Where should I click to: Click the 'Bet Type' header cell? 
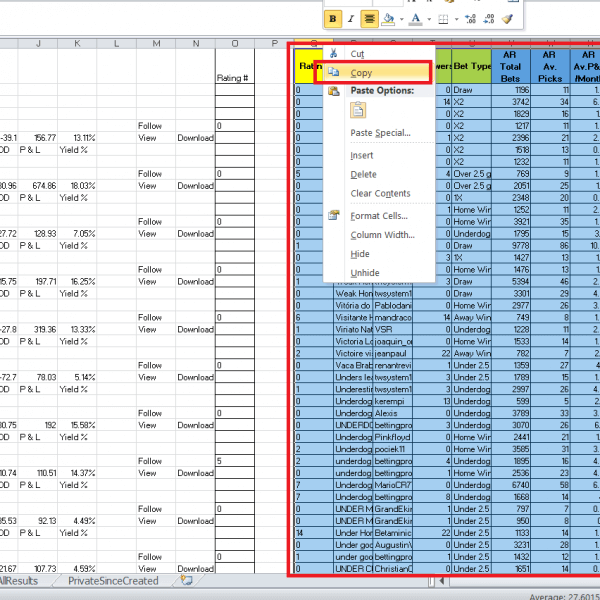[471, 66]
